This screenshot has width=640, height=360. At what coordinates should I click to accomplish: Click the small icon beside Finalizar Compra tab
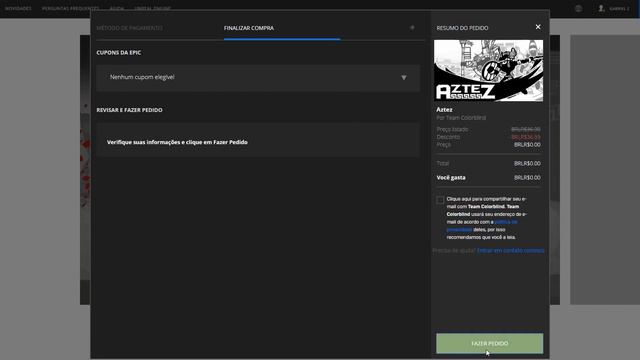(412, 27)
